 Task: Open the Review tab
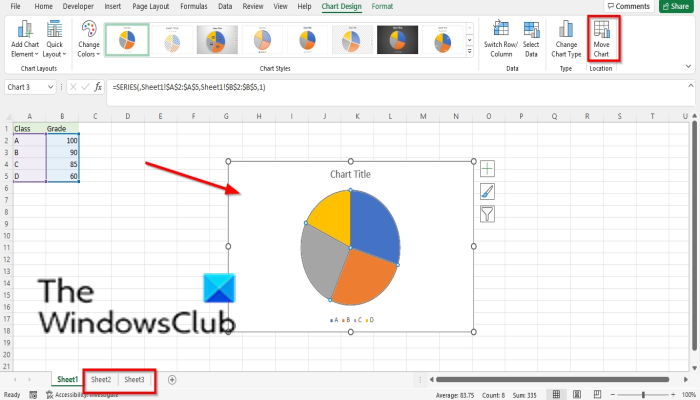[x=253, y=6]
